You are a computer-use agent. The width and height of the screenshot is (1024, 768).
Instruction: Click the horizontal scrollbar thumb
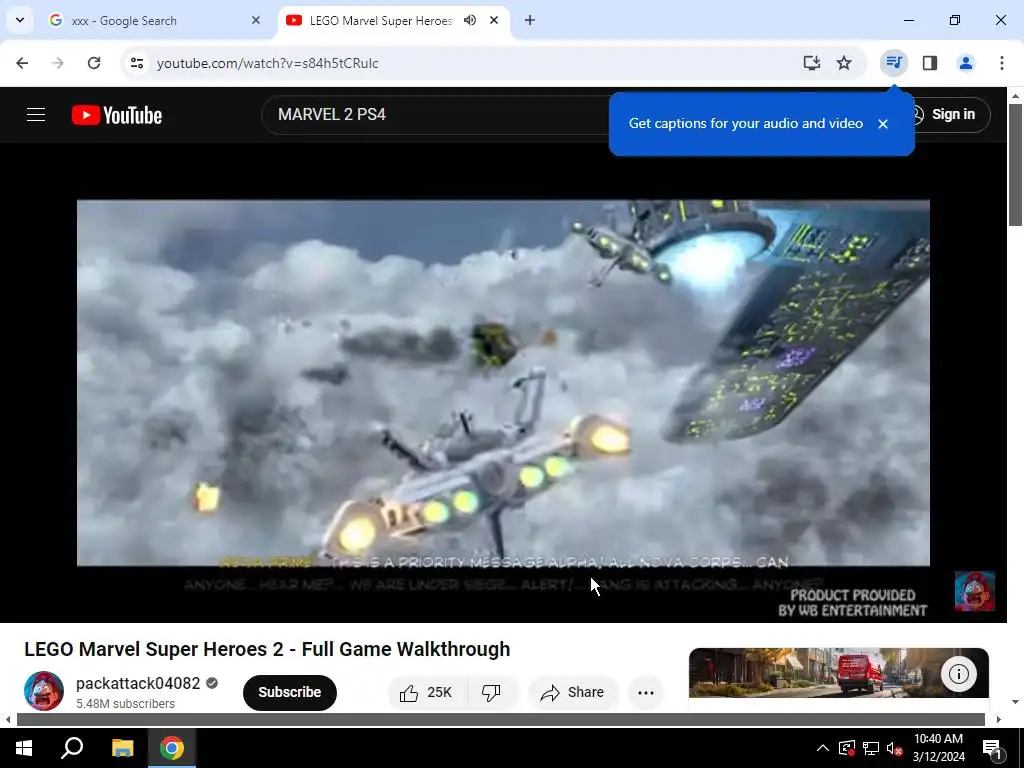click(x=501, y=720)
